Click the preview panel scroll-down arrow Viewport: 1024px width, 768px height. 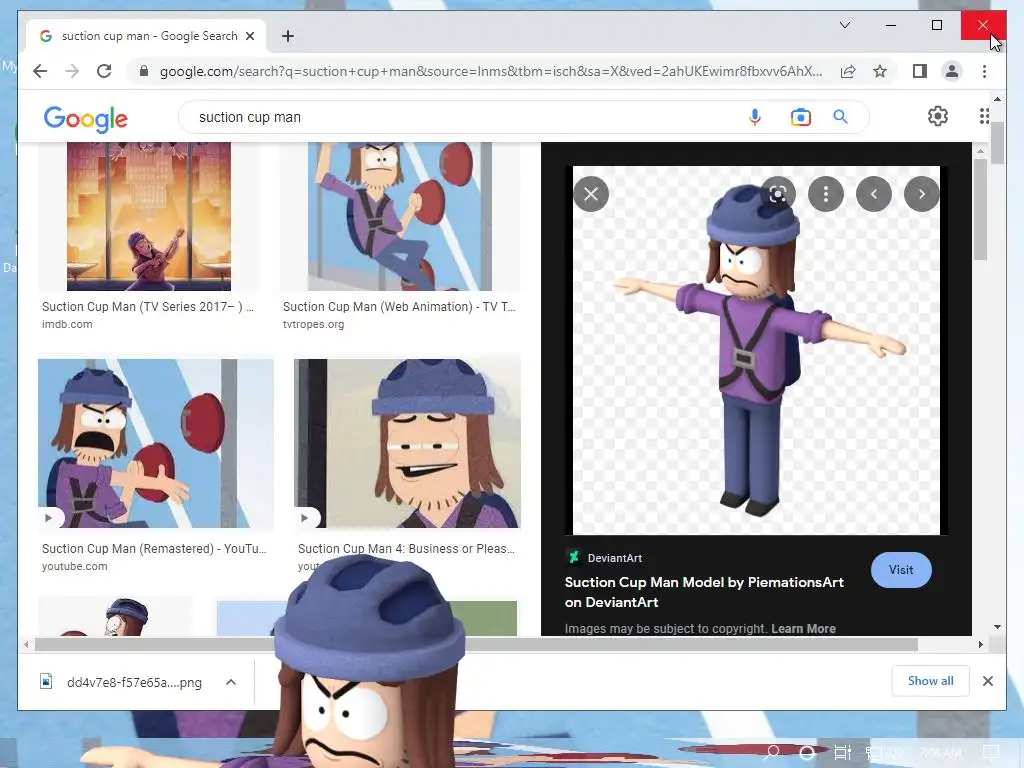997,627
